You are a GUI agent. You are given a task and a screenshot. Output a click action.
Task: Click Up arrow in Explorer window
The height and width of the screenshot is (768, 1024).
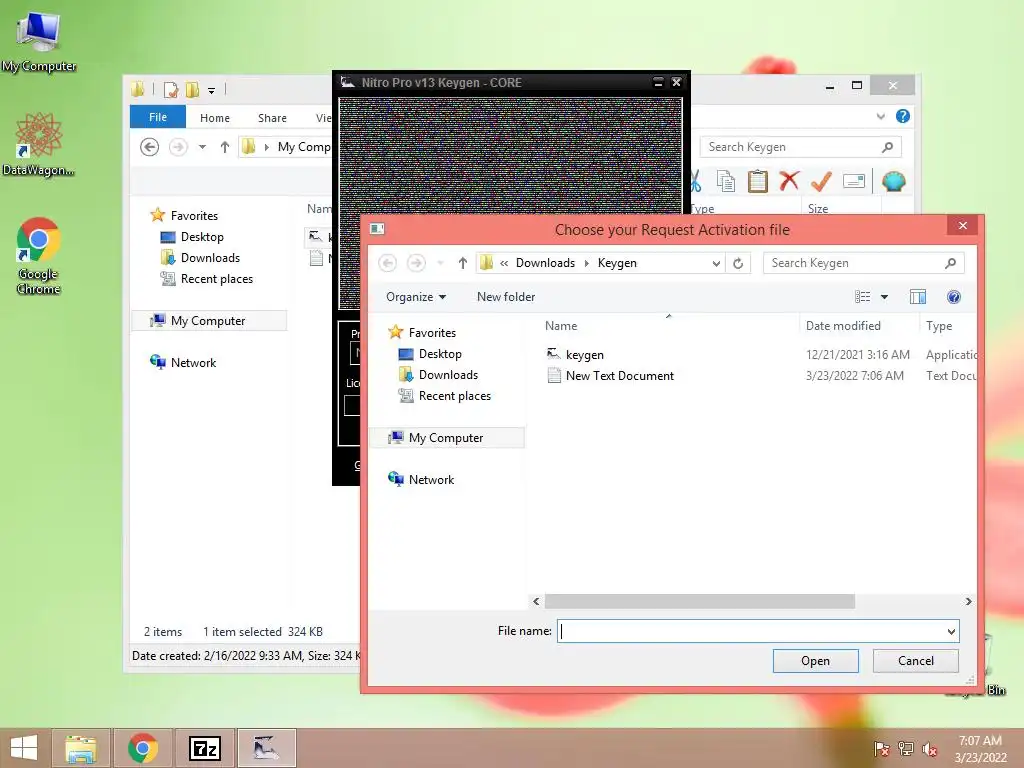point(225,147)
